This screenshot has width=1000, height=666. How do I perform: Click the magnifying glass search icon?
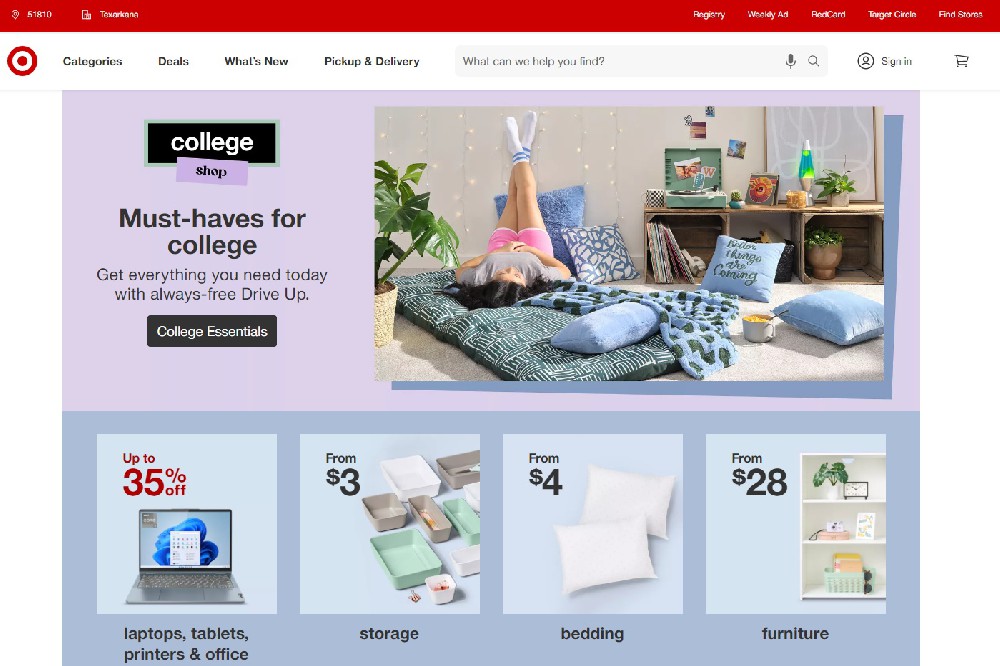tap(813, 61)
